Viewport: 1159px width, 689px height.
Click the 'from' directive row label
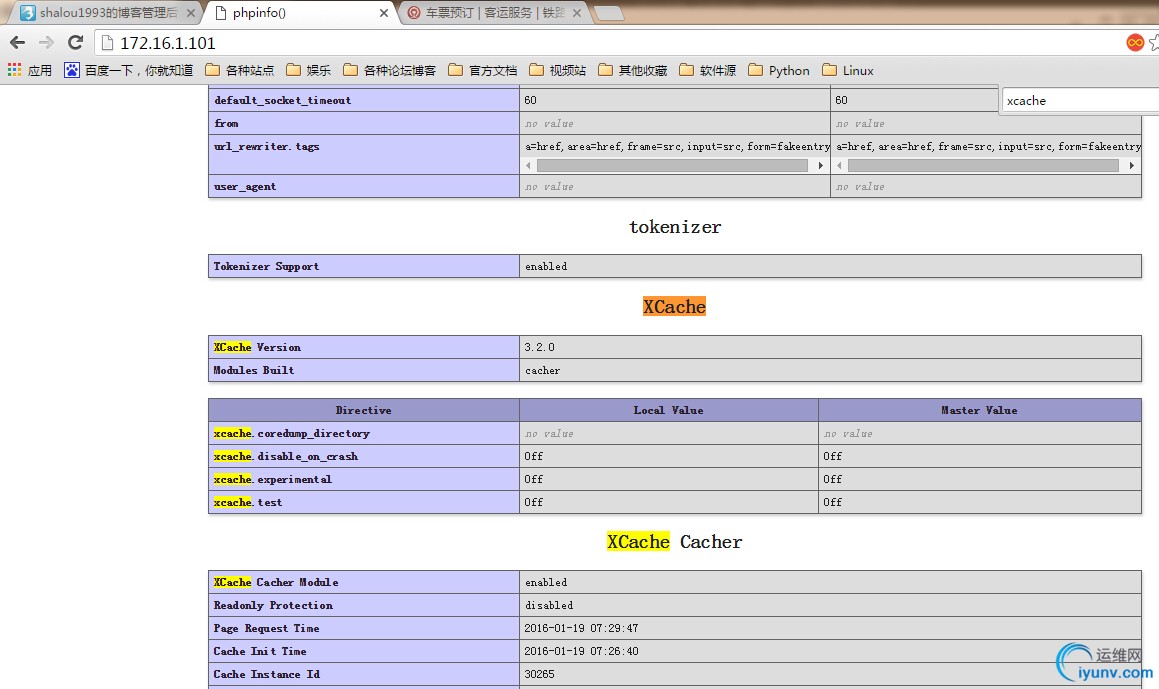pos(226,123)
